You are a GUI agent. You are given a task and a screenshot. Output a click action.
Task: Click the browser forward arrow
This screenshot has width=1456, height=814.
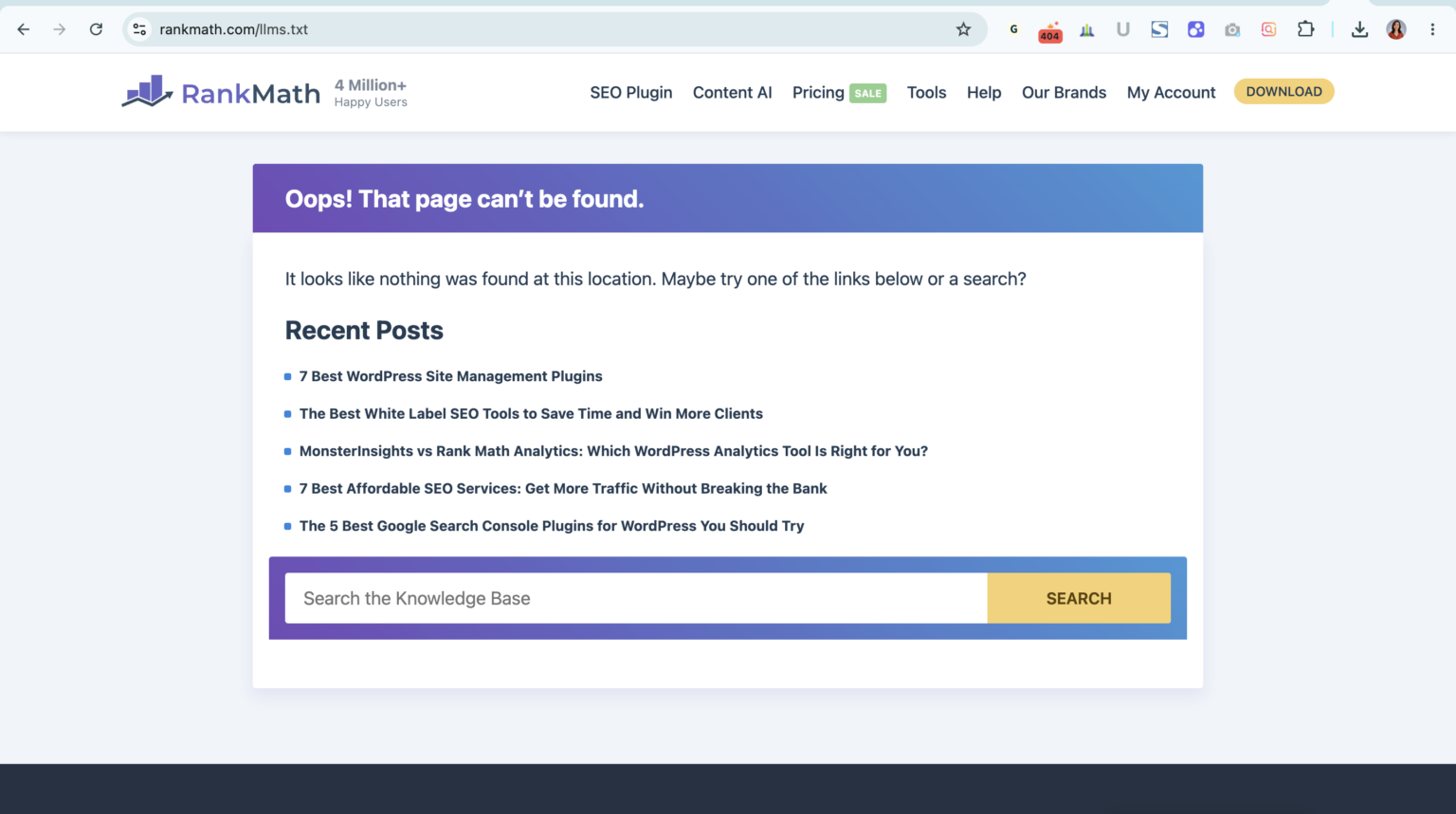tap(60, 29)
